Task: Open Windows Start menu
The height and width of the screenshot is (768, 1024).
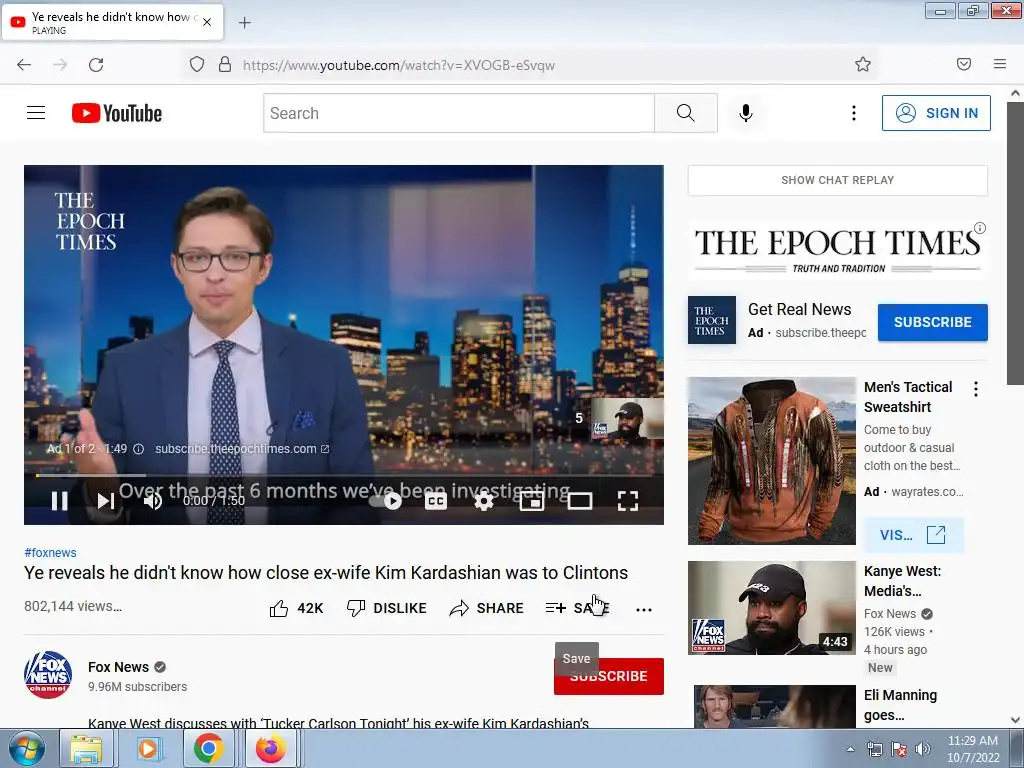Action: 26,748
